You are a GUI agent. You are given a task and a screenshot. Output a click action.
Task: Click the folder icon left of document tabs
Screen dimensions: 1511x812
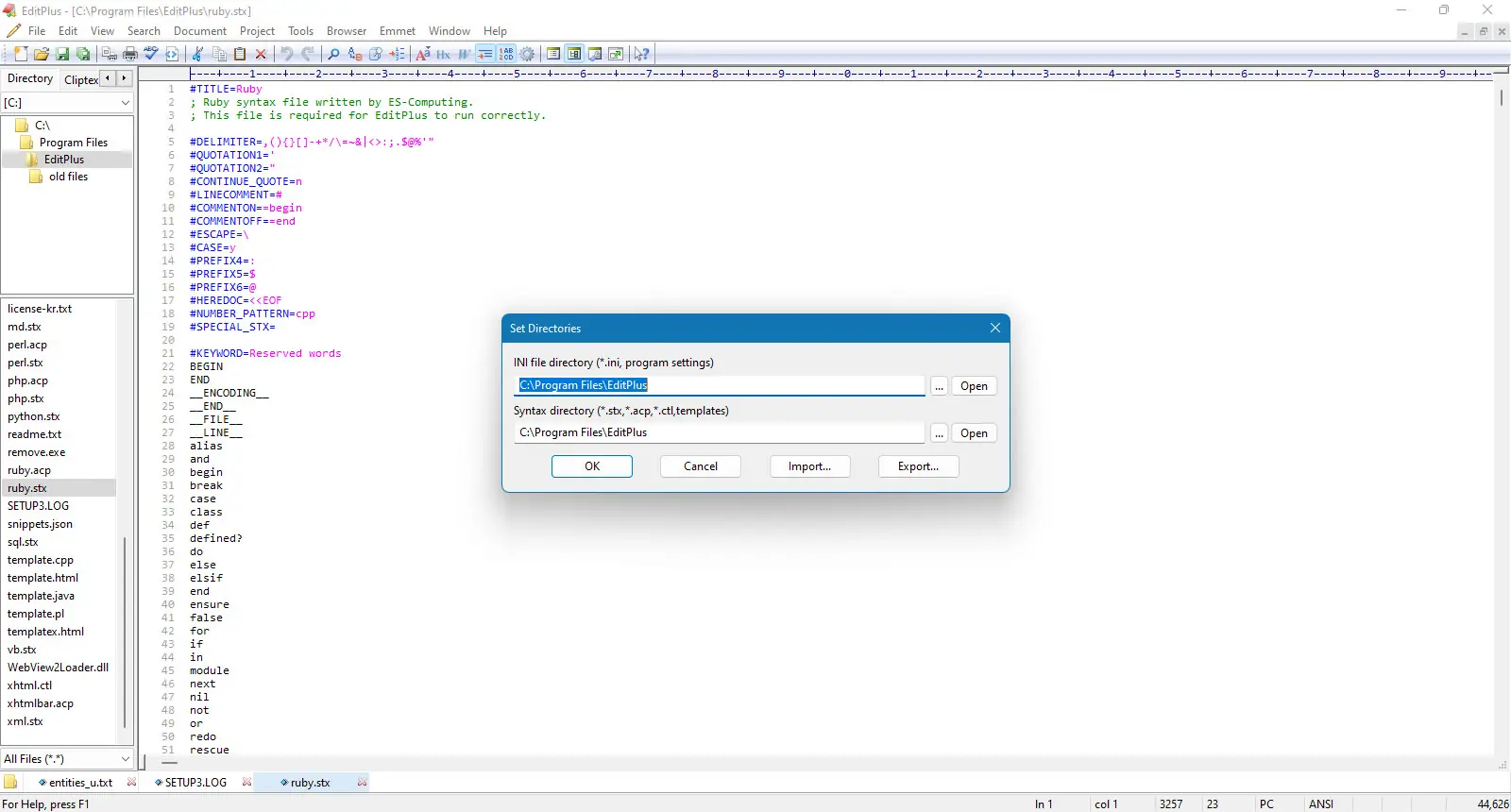click(10, 782)
